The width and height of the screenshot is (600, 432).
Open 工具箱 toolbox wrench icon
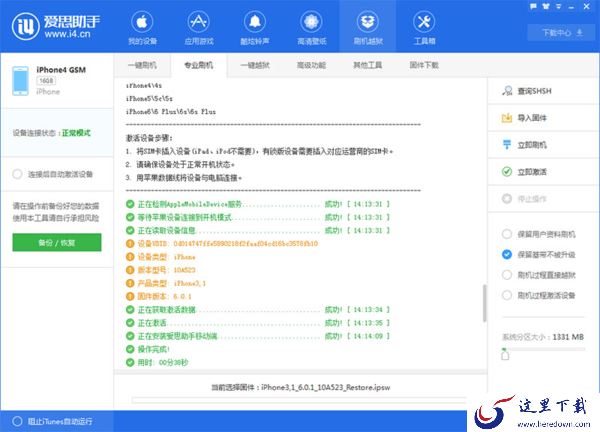(x=424, y=22)
